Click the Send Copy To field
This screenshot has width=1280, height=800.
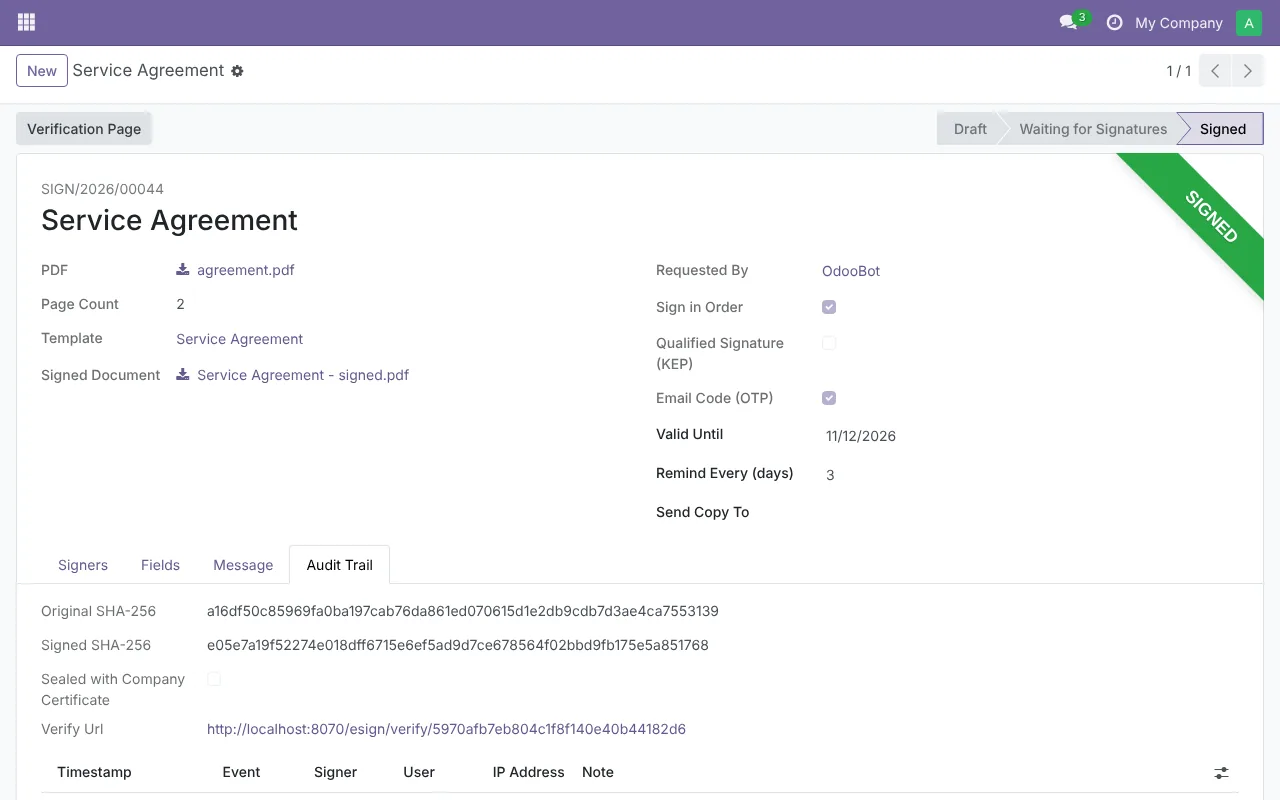1030,512
